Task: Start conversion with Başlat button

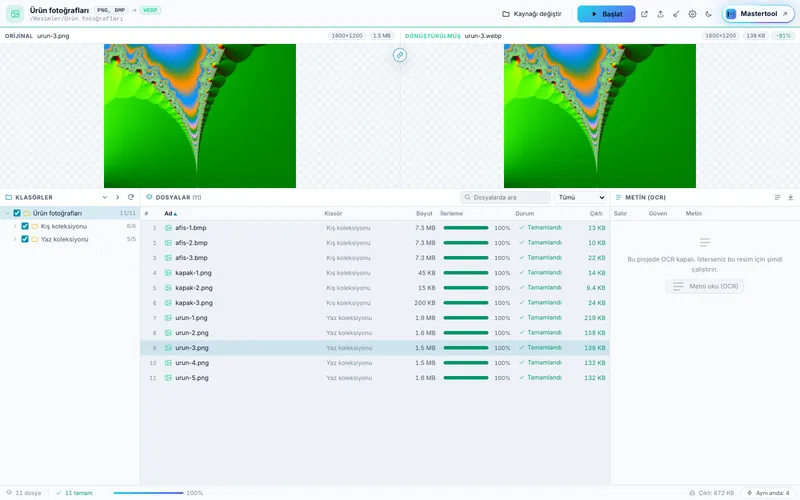Action: (x=606, y=14)
